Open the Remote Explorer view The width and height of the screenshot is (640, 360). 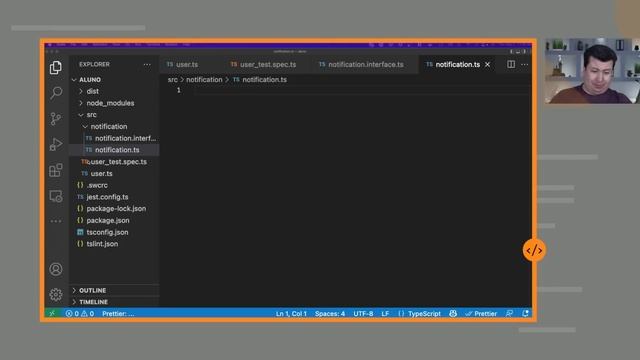(56, 196)
